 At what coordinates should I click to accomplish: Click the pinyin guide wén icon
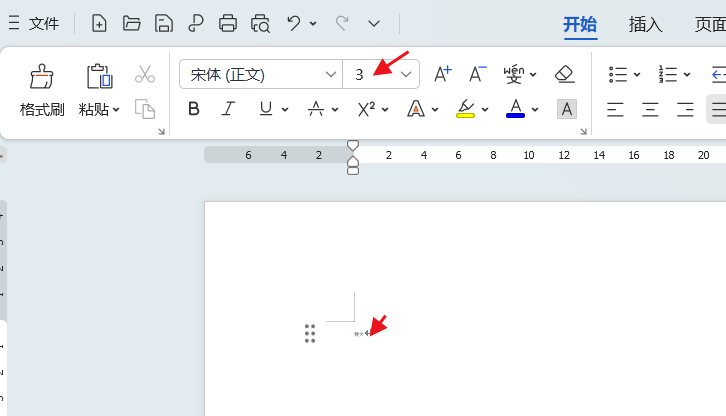(513, 74)
